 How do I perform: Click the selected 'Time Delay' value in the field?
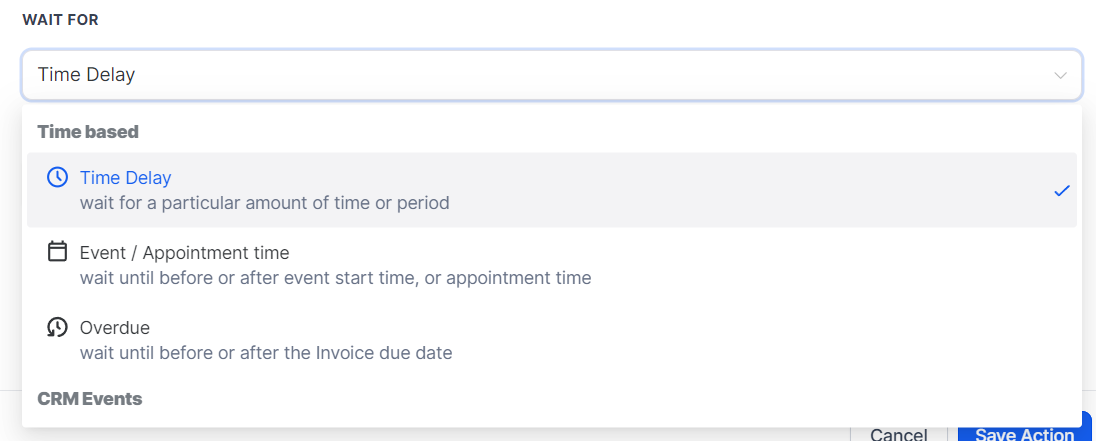[x=86, y=75]
